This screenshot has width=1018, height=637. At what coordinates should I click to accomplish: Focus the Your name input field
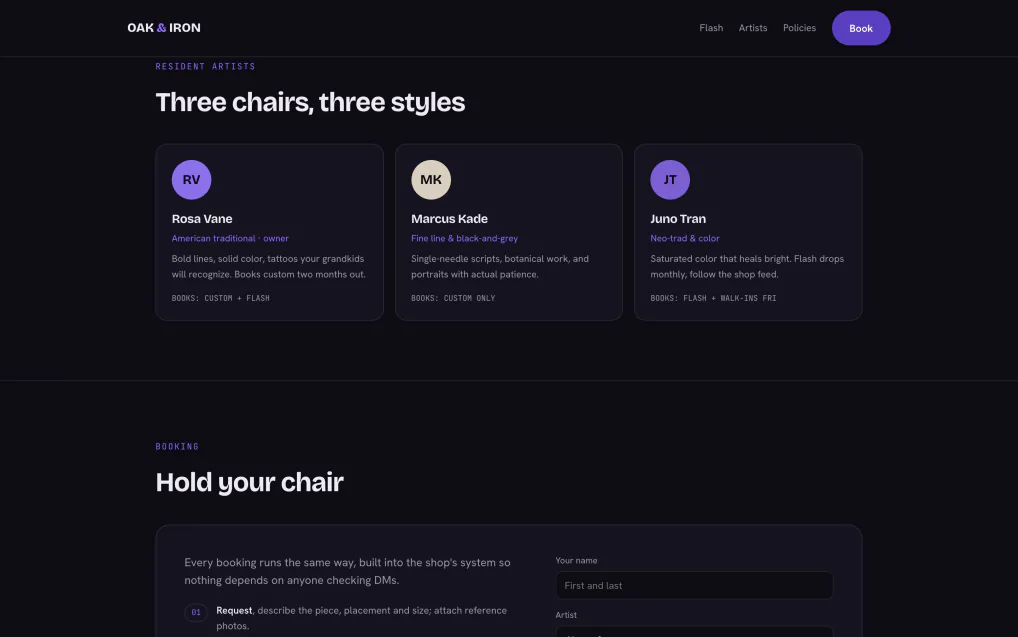pyautogui.click(x=693, y=585)
